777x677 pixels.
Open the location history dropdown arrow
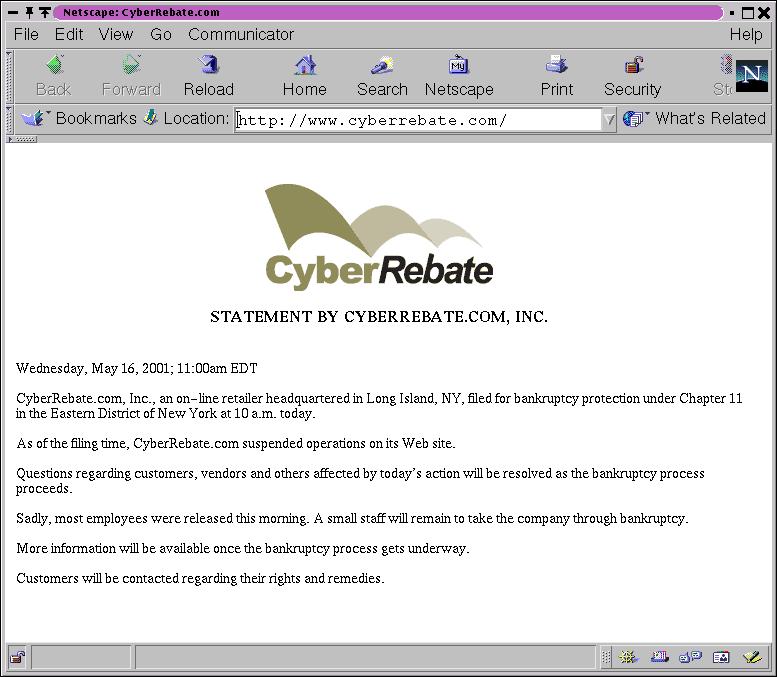click(x=609, y=119)
